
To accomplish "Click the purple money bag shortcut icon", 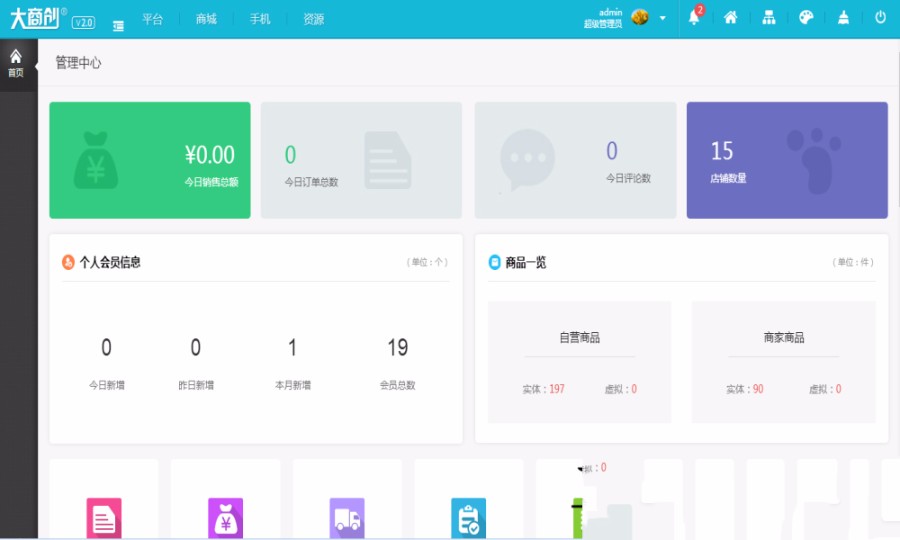I will [x=225, y=518].
